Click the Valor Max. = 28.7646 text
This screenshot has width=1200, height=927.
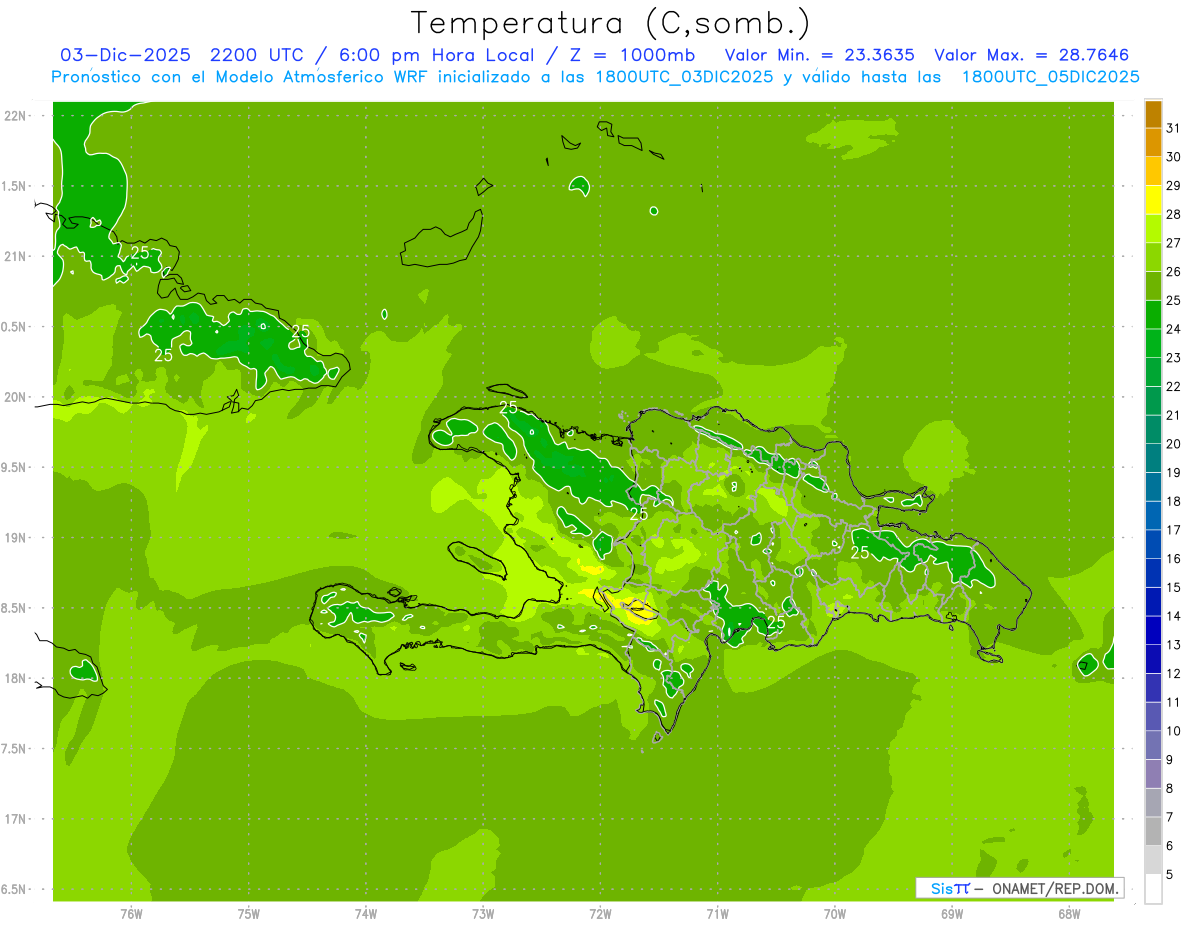pos(1031,55)
